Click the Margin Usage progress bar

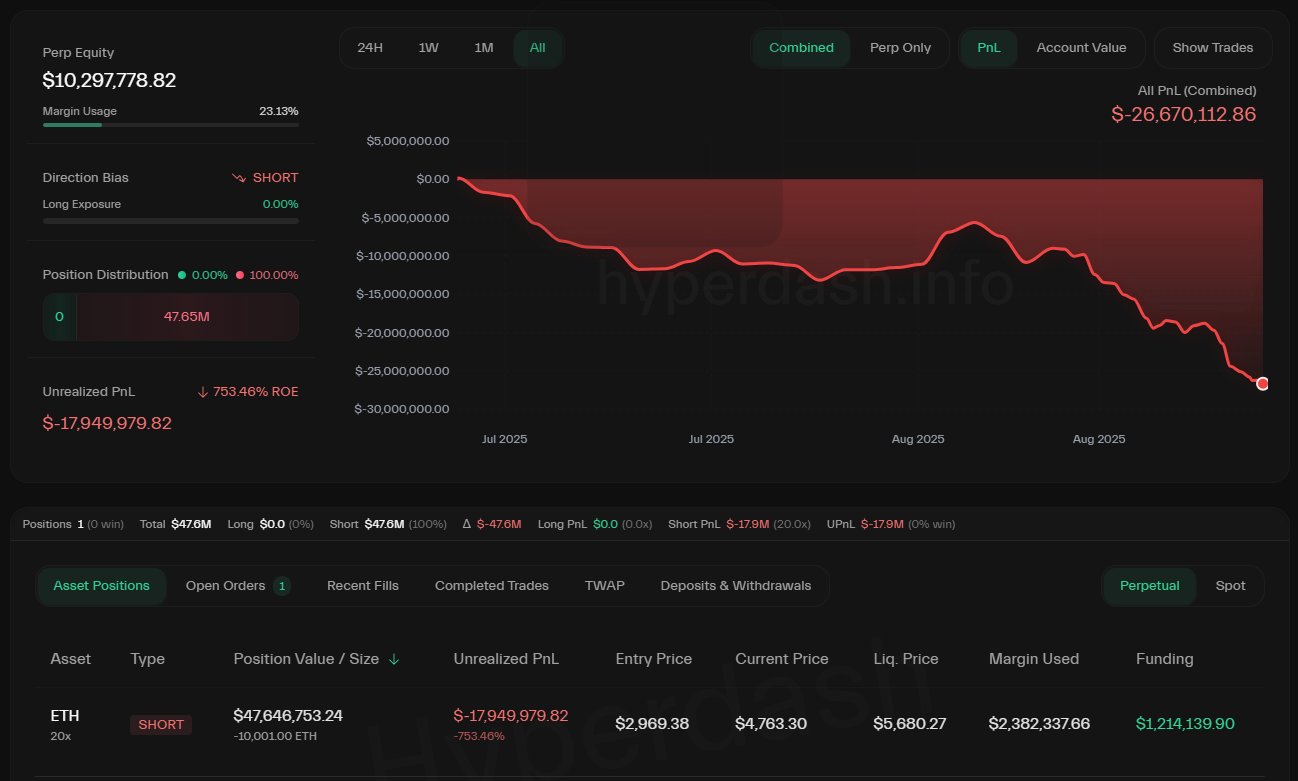point(171,125)
